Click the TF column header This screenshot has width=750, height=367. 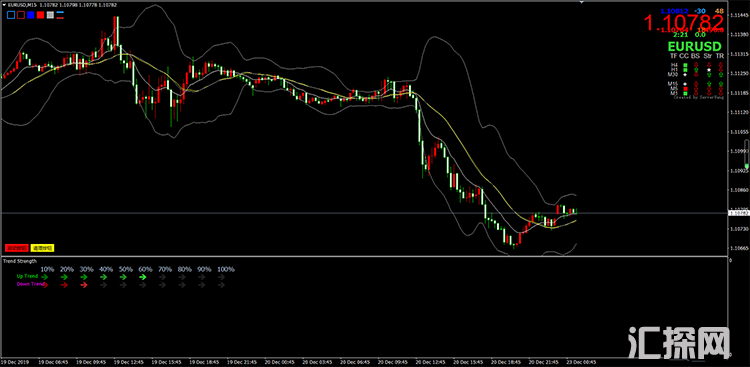(x=674, y=56)
